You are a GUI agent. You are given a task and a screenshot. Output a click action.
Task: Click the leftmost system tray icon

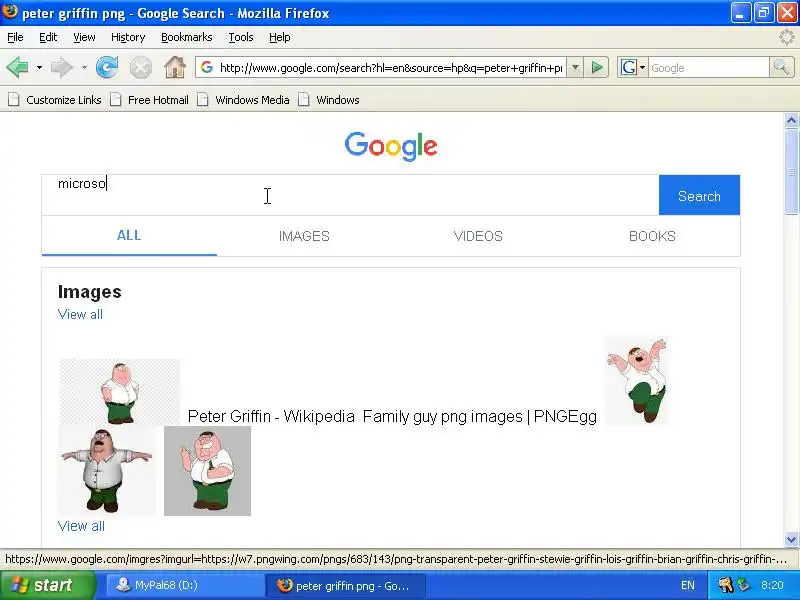click(726, 585)
